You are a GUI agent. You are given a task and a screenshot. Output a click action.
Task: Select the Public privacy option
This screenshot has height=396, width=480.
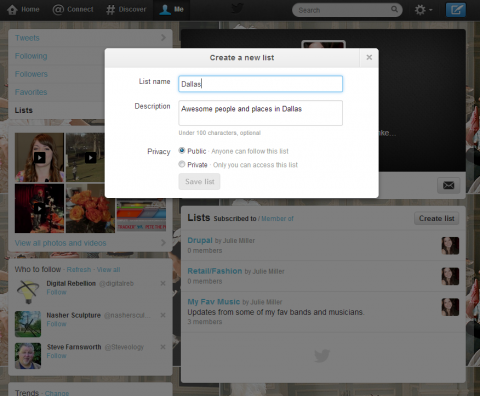[182, 151]
